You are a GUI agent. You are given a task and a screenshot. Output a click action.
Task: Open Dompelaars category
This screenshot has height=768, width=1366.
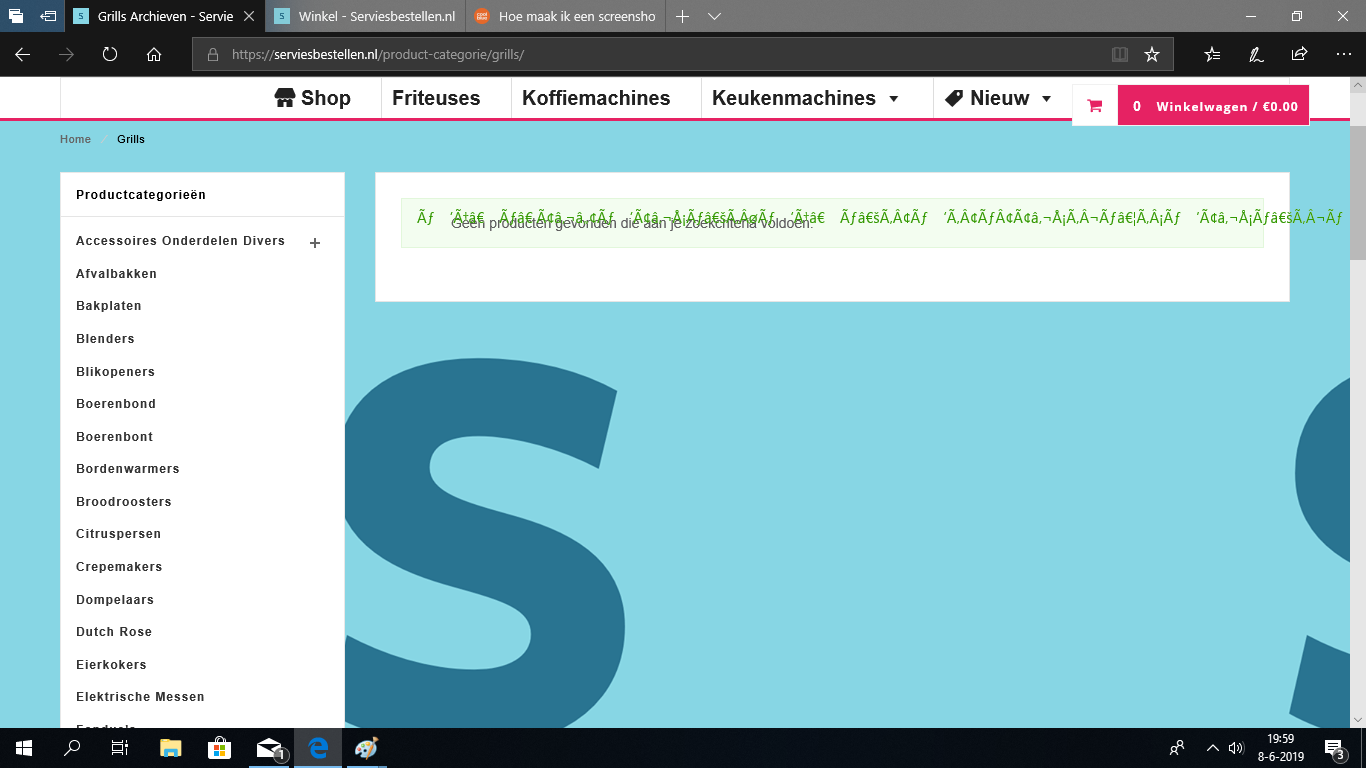[x=115, y=600]
